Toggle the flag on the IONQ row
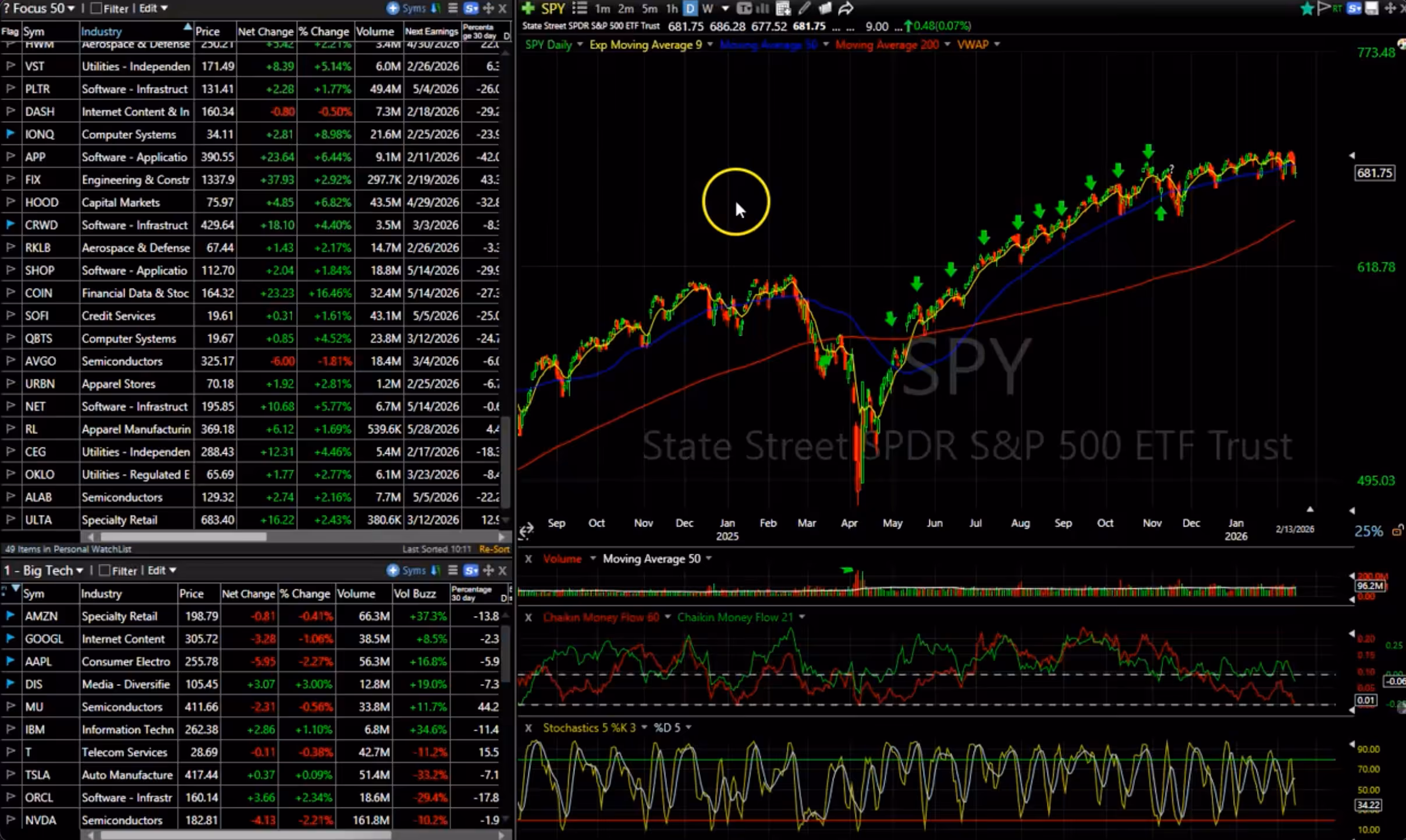 coord(10,134)
